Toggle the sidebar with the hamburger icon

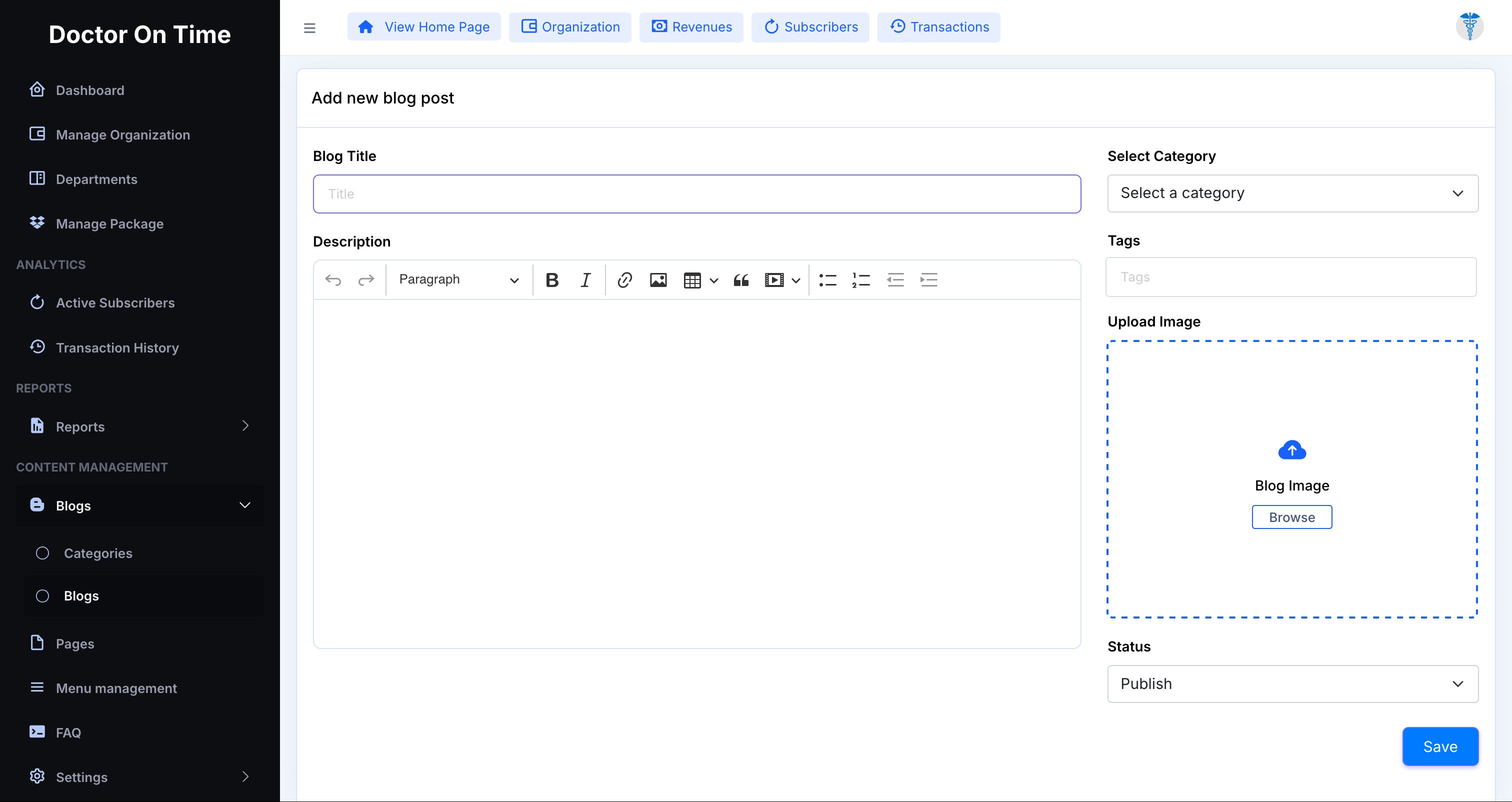[x=309, y=27]
